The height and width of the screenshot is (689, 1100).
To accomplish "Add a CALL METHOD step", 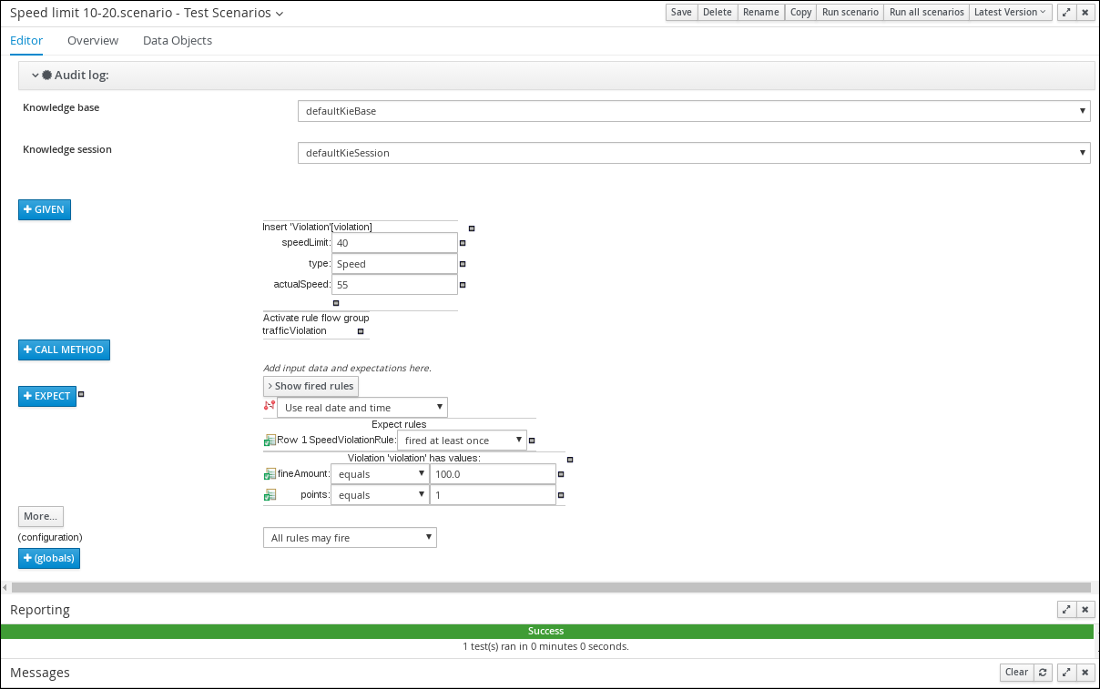I will [64, 349].
